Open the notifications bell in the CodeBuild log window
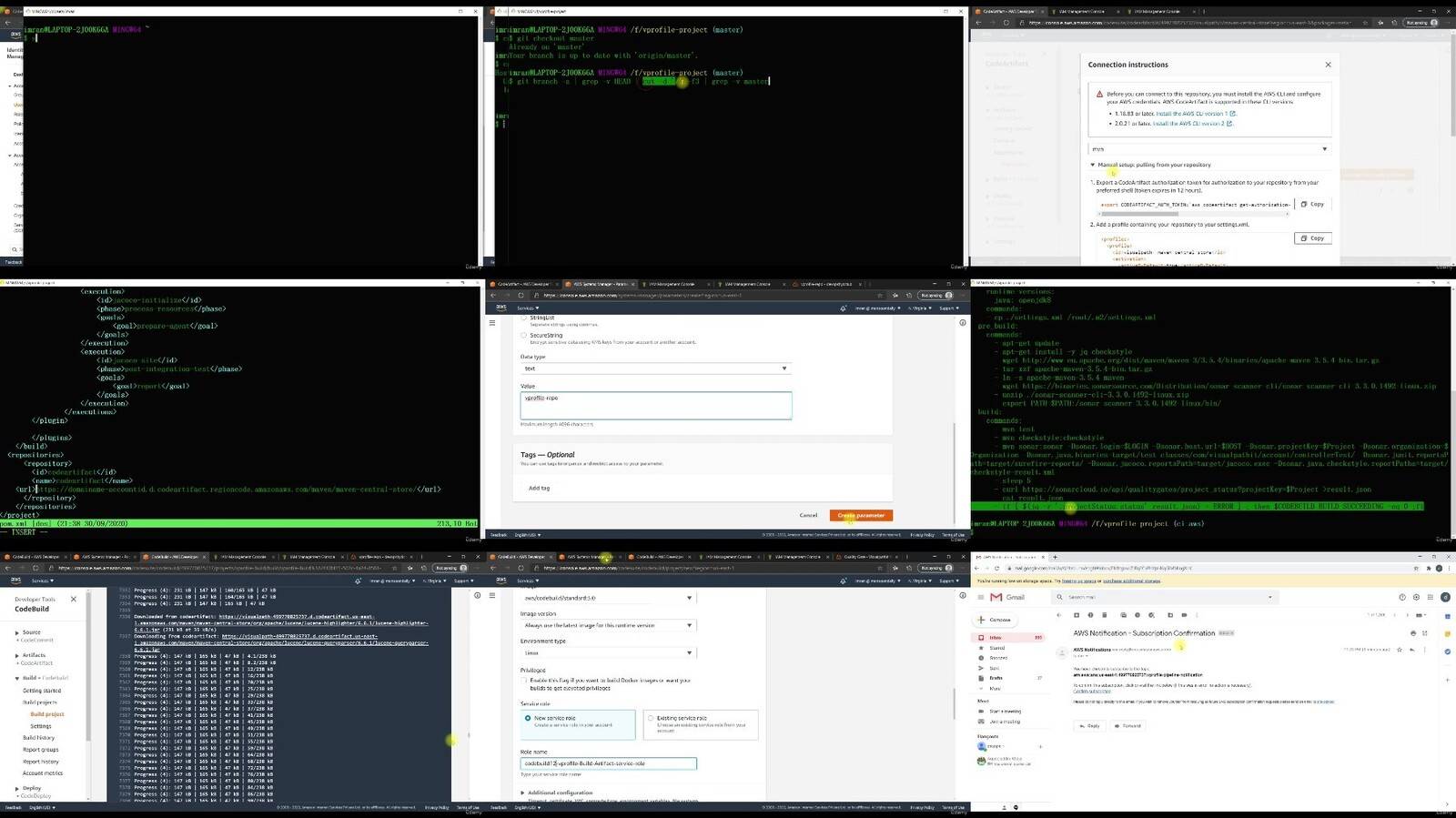 pos(358,581)
